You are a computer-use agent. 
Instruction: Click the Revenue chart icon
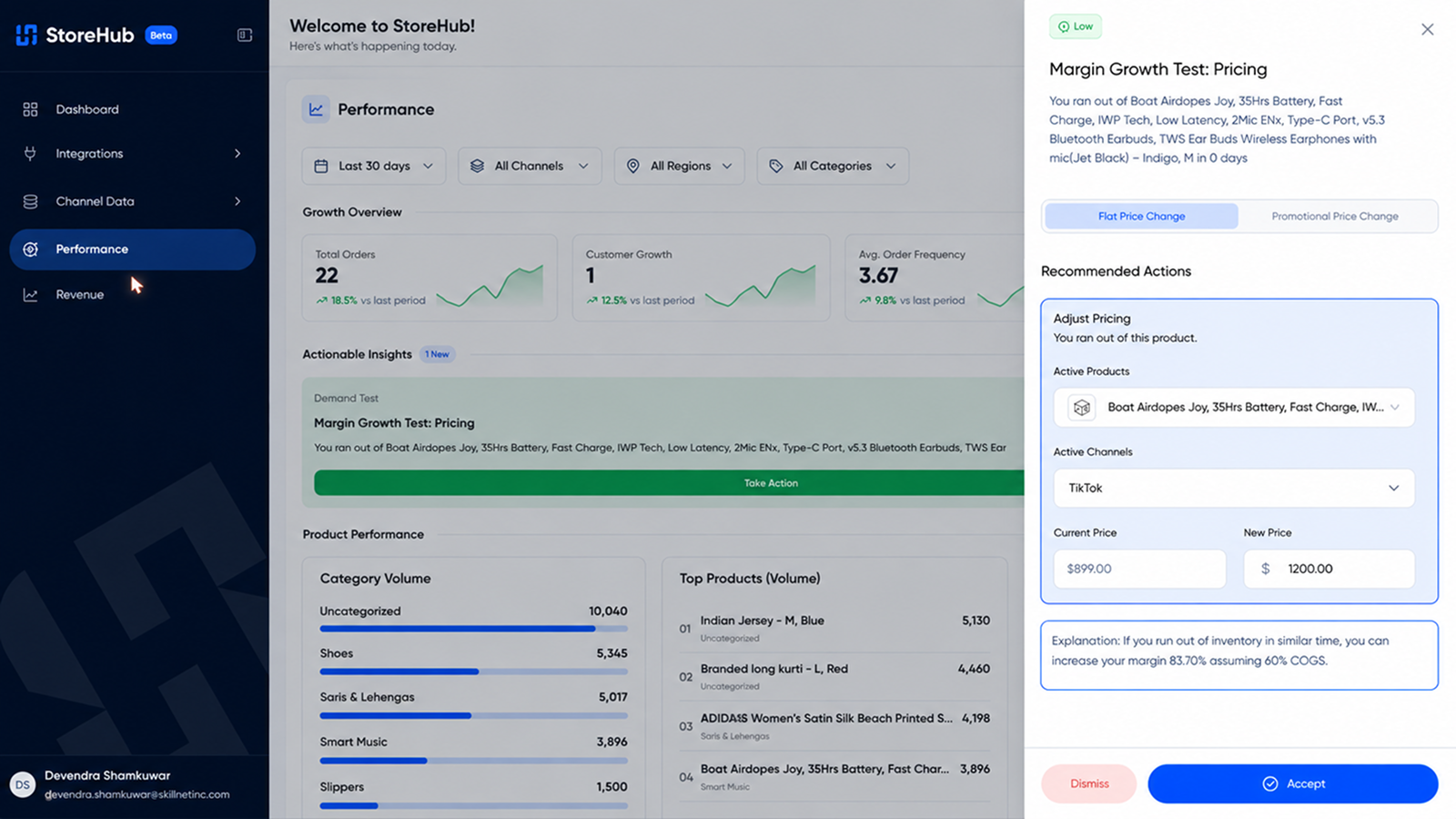click(x=30, y=295)
